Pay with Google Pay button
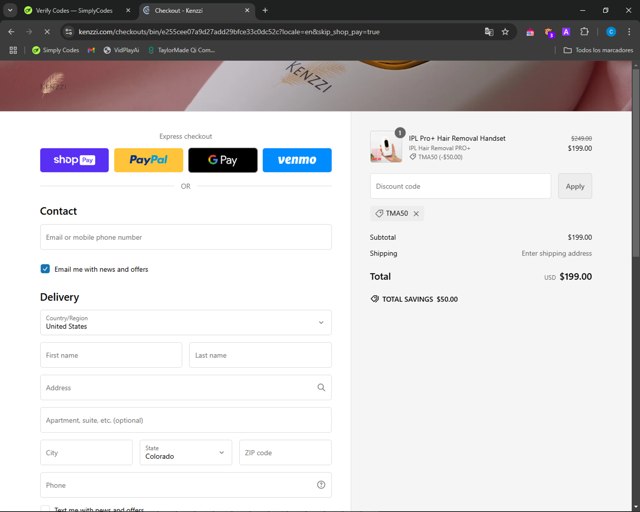The image size is (640, 512). tap(223, 160)
